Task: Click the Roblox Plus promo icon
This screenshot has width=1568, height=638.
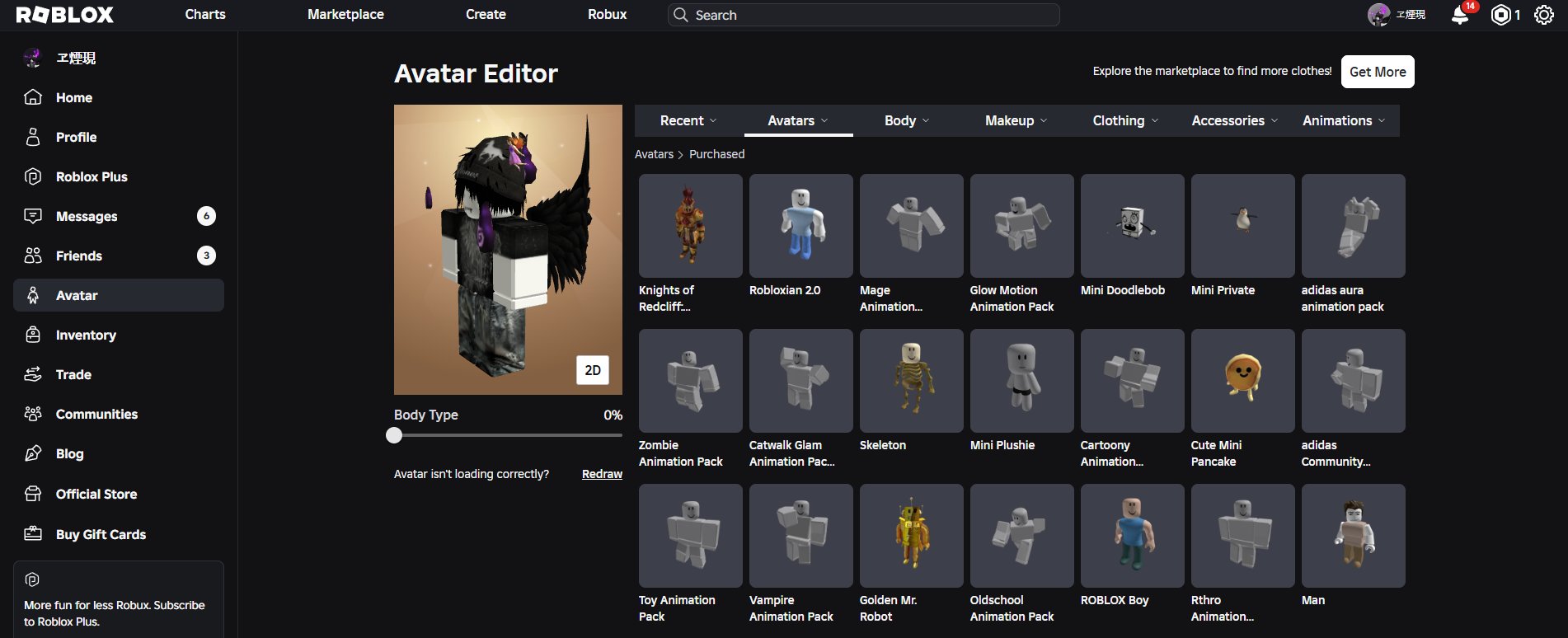Action: click(32, 579)
